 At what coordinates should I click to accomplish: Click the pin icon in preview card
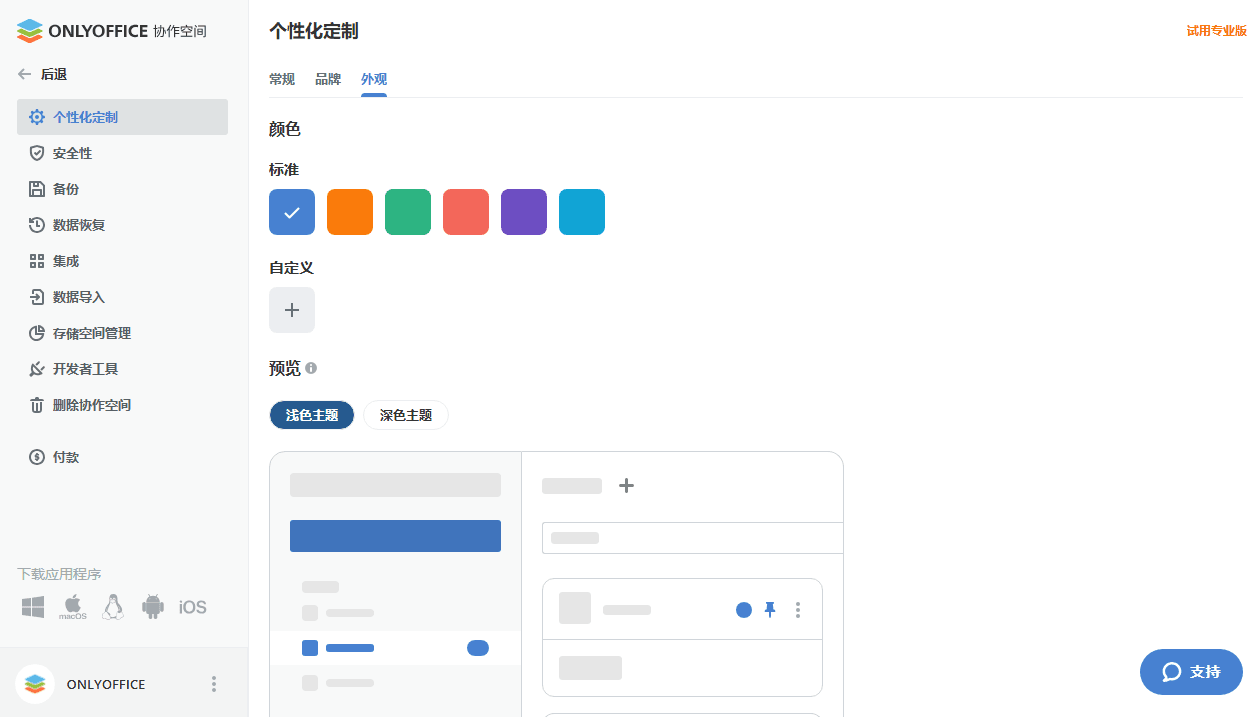pyautogui.click(x=770, y=609)
